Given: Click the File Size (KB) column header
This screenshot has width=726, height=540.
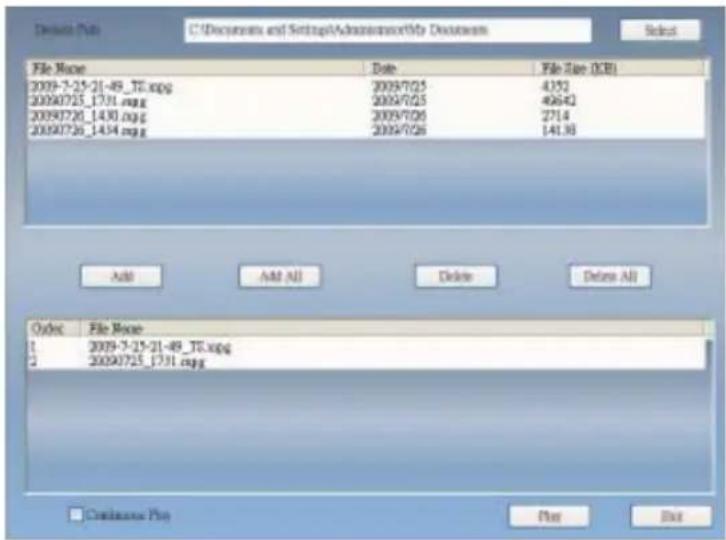Looking at the screenshot, I should (x=620, y=69).
